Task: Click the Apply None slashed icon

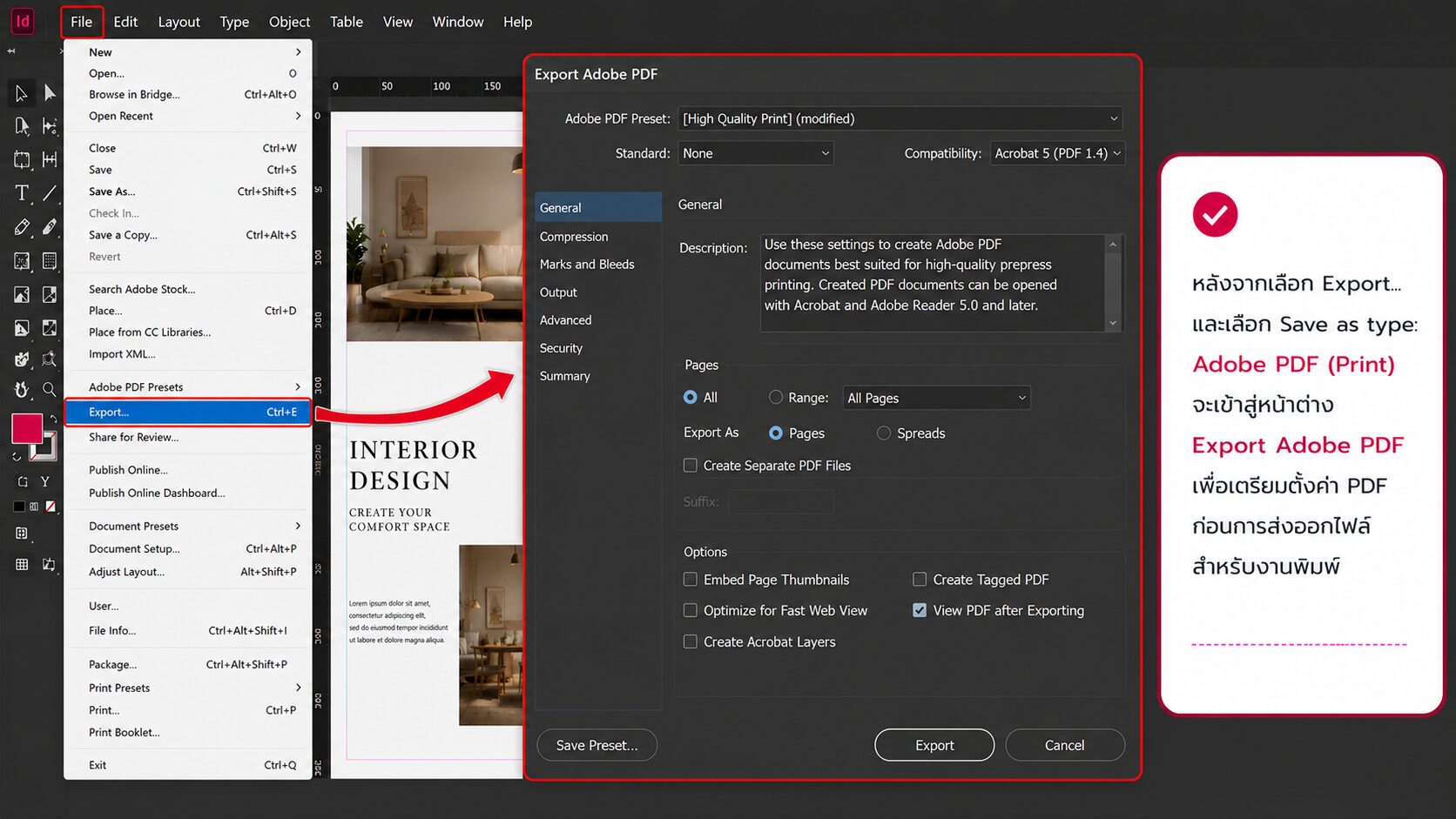Action: (51, 506)
